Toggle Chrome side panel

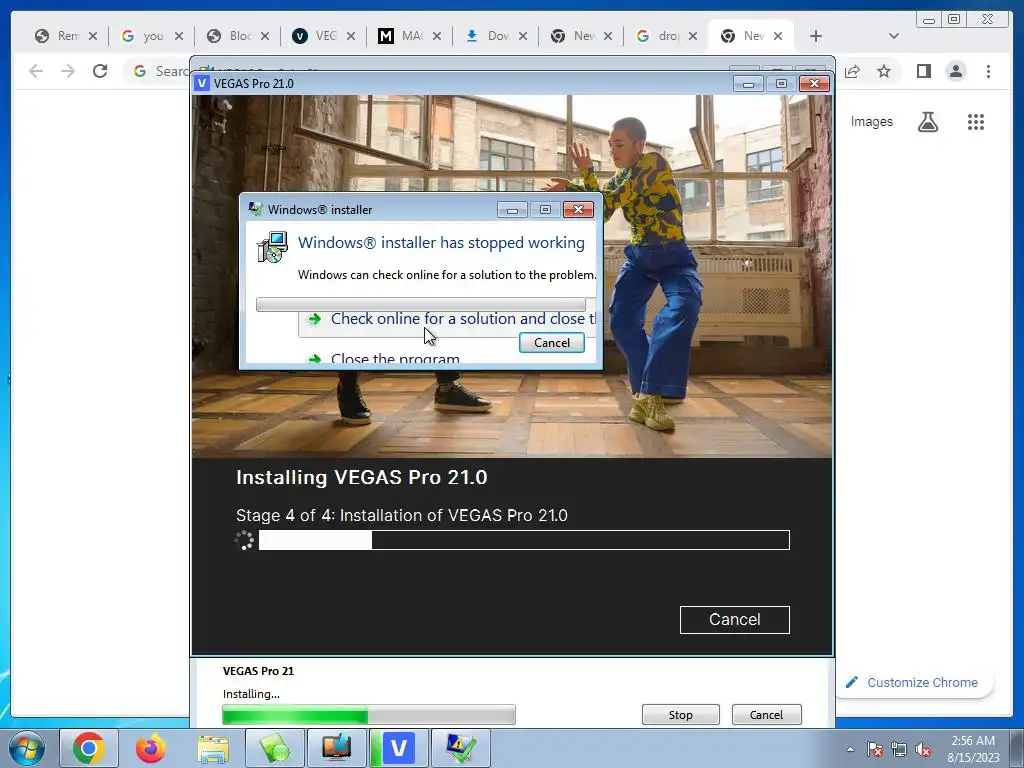click(923, 71)
